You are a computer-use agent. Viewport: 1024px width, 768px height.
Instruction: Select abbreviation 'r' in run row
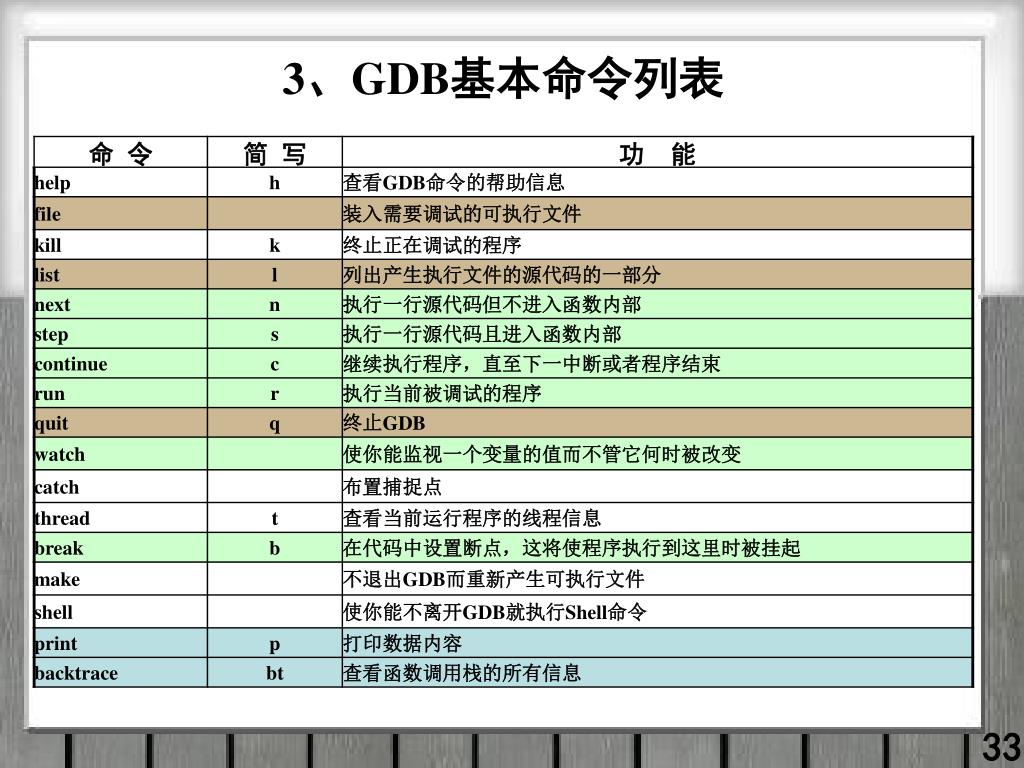coord(274,394)
